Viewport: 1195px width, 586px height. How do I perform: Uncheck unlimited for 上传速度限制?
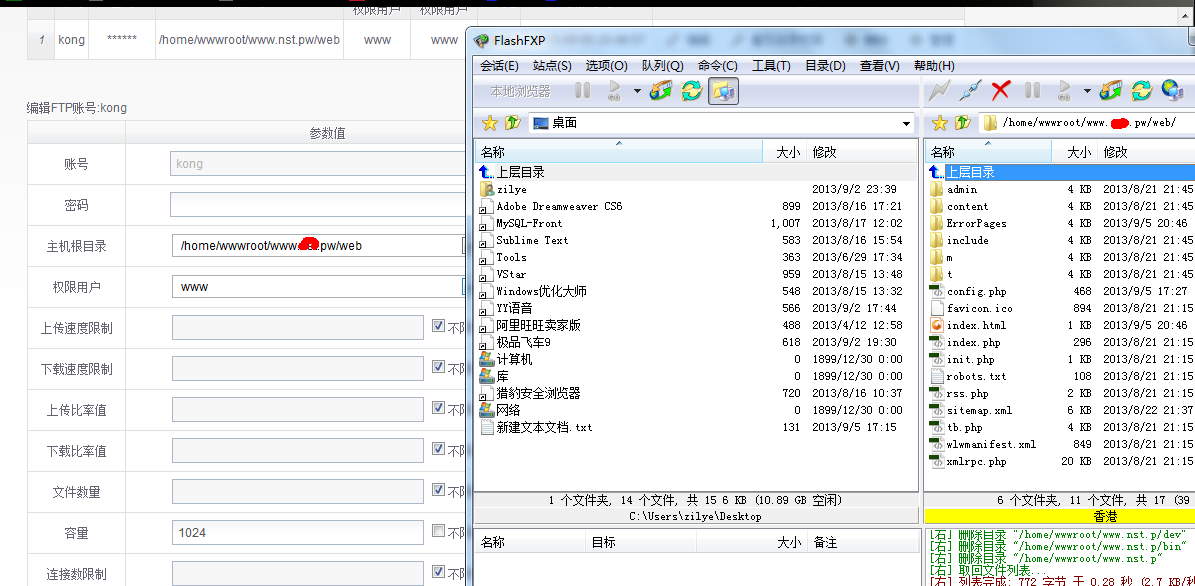(x=438, y=327)
